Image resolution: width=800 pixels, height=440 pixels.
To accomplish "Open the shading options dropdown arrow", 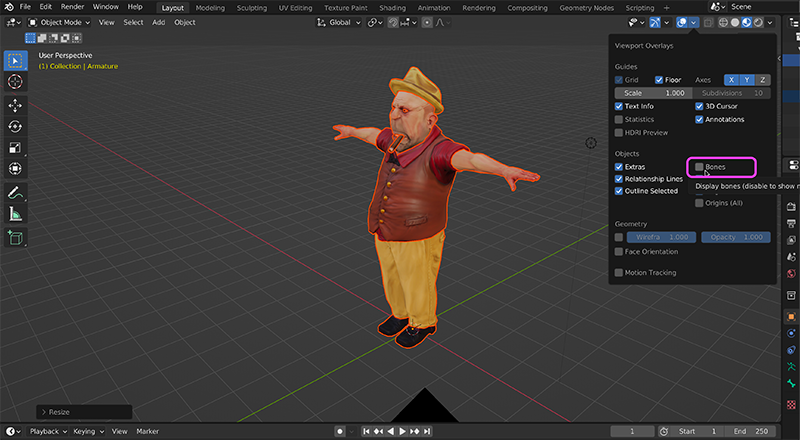I will [770, 22].
